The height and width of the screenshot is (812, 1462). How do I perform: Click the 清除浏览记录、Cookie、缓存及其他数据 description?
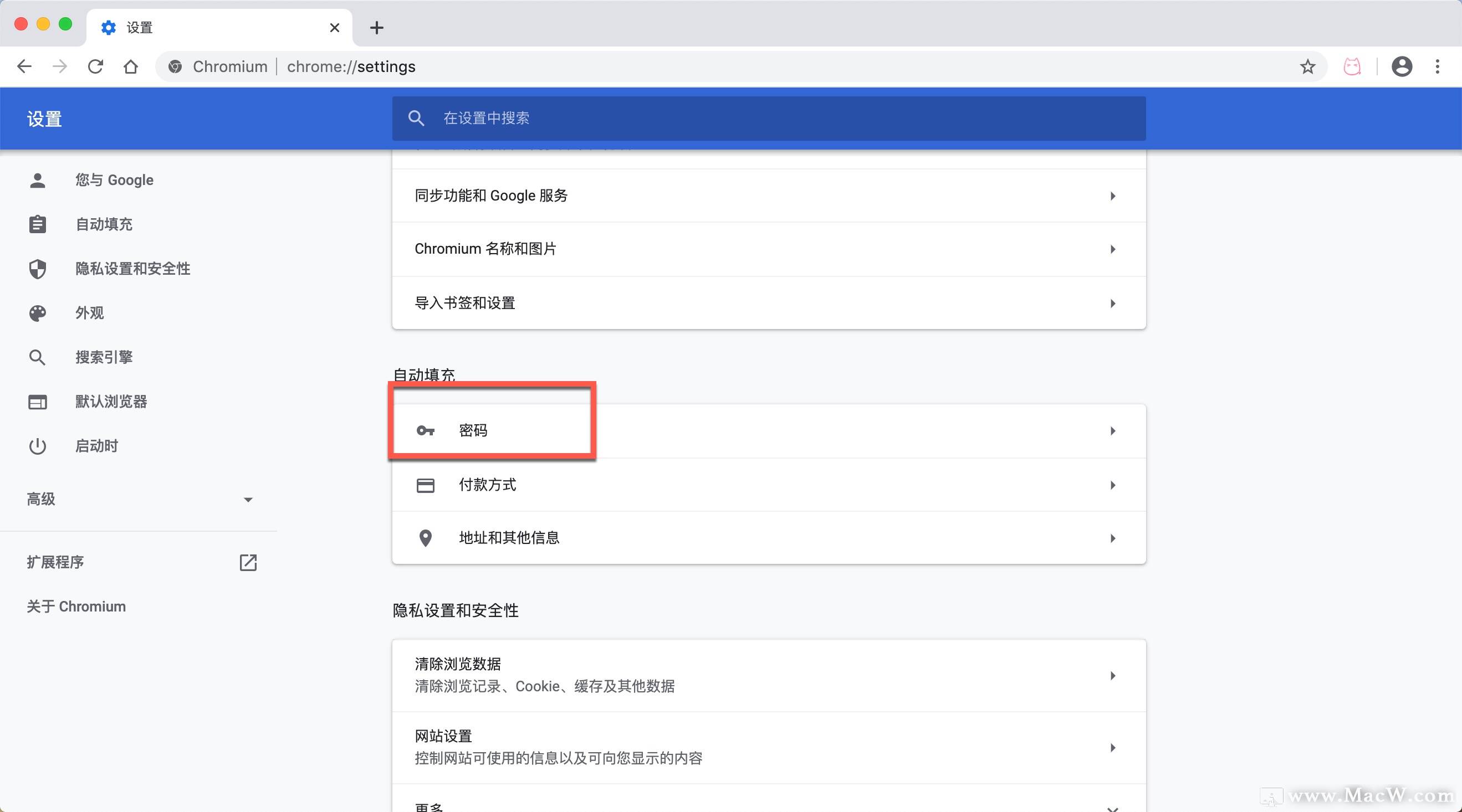click(545, 686)
